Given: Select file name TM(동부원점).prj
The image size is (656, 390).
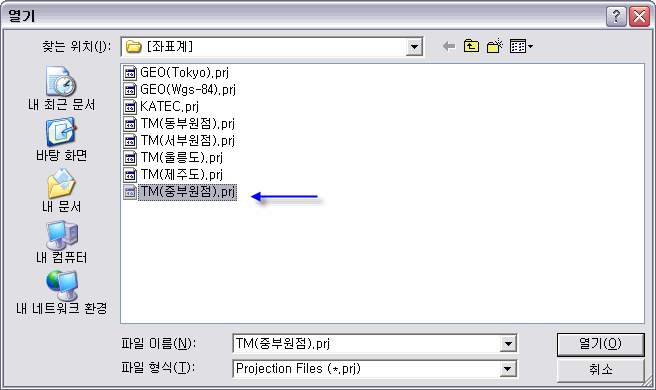Looking at the screenshot, I should [x=187, y=124].
